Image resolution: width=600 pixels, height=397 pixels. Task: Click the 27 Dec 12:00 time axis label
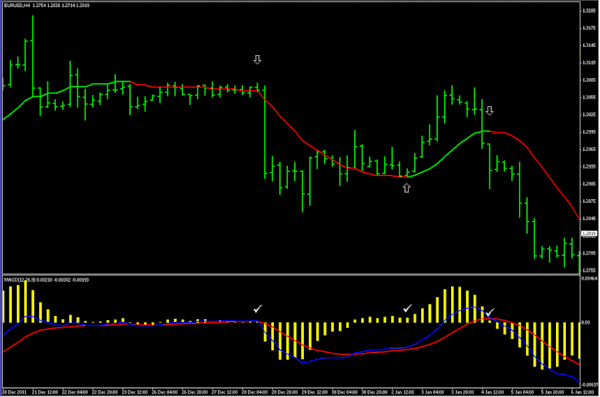[x=225, y=392]
